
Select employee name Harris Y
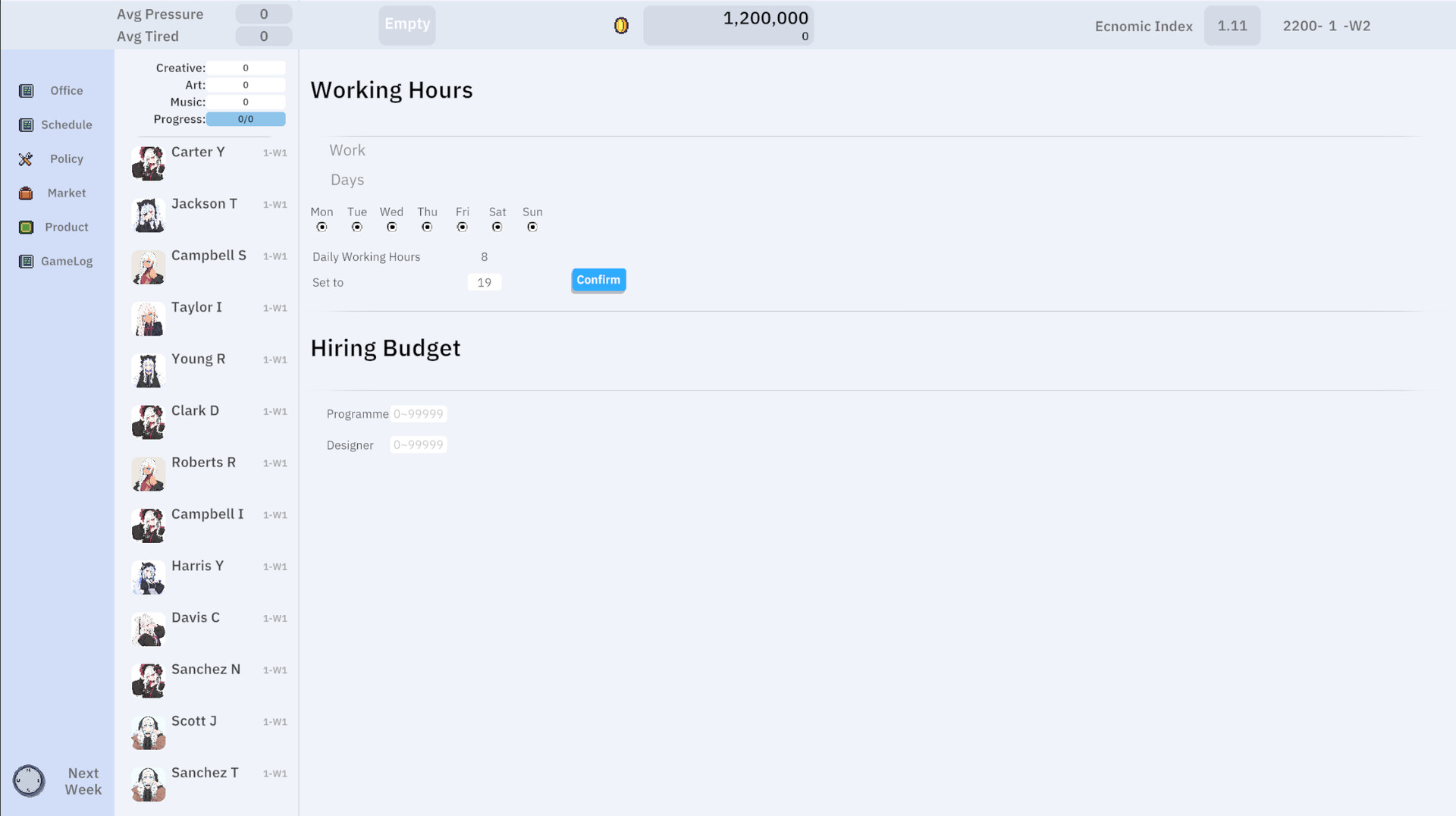tap(197, 566)
